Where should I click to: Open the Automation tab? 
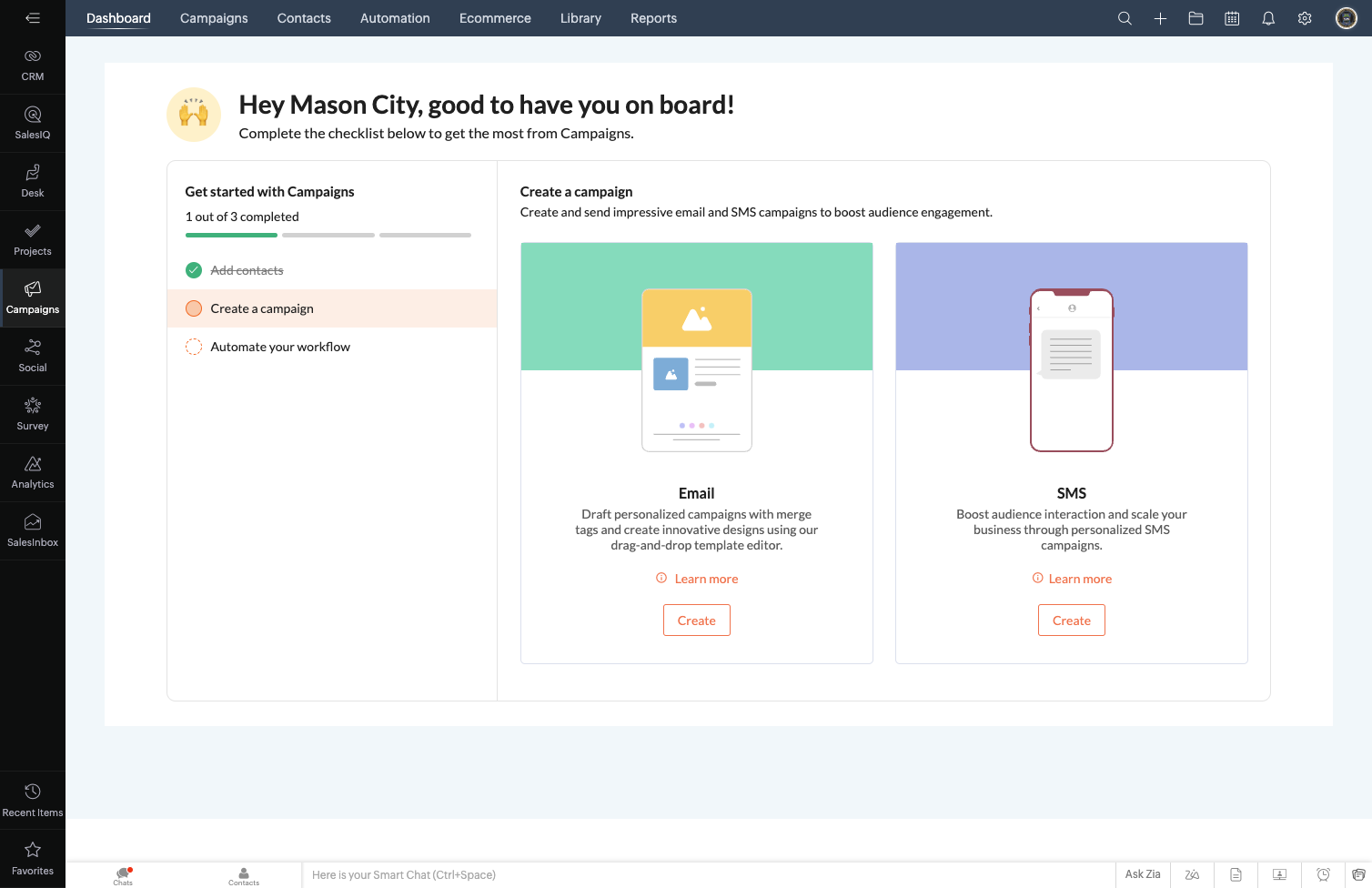click(x=395, y=18)
